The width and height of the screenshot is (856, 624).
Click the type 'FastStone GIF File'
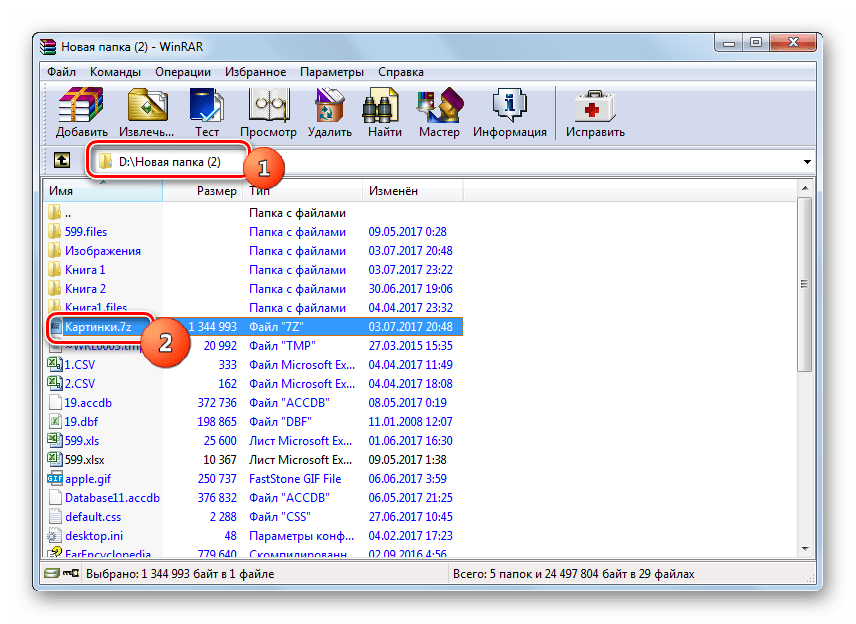[295, 479]
